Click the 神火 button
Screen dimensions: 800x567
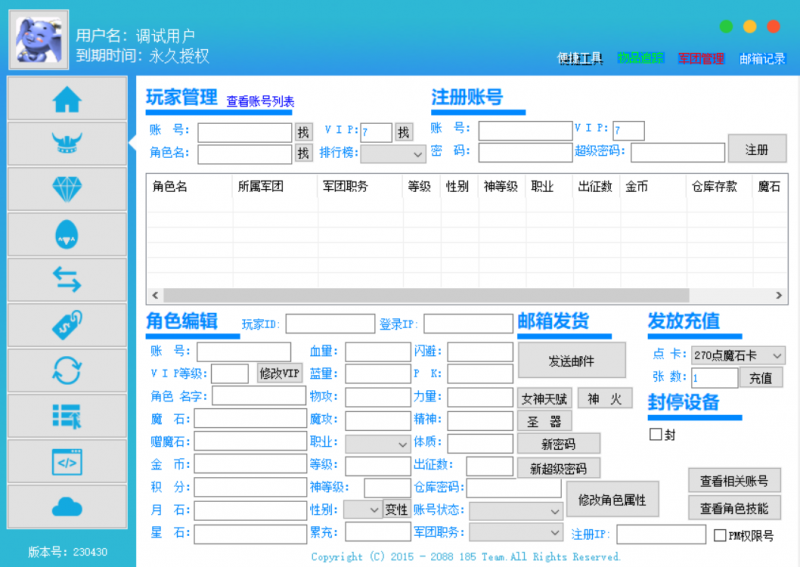click(x=605, y=398)
